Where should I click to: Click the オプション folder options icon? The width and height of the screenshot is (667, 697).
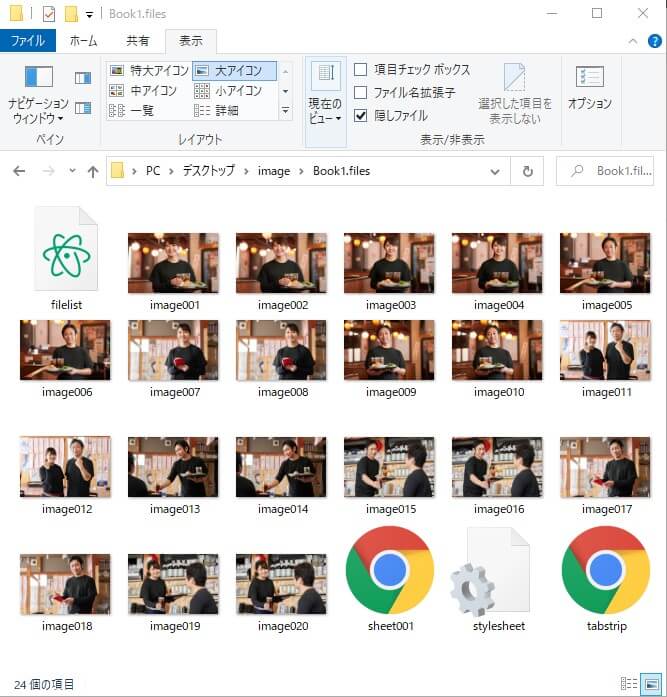tap(589, 88)
